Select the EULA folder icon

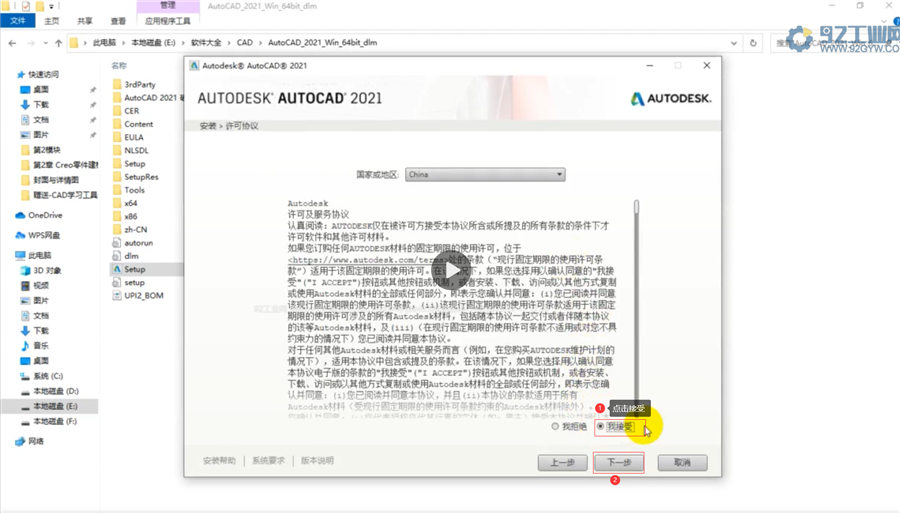coord(117,137)
